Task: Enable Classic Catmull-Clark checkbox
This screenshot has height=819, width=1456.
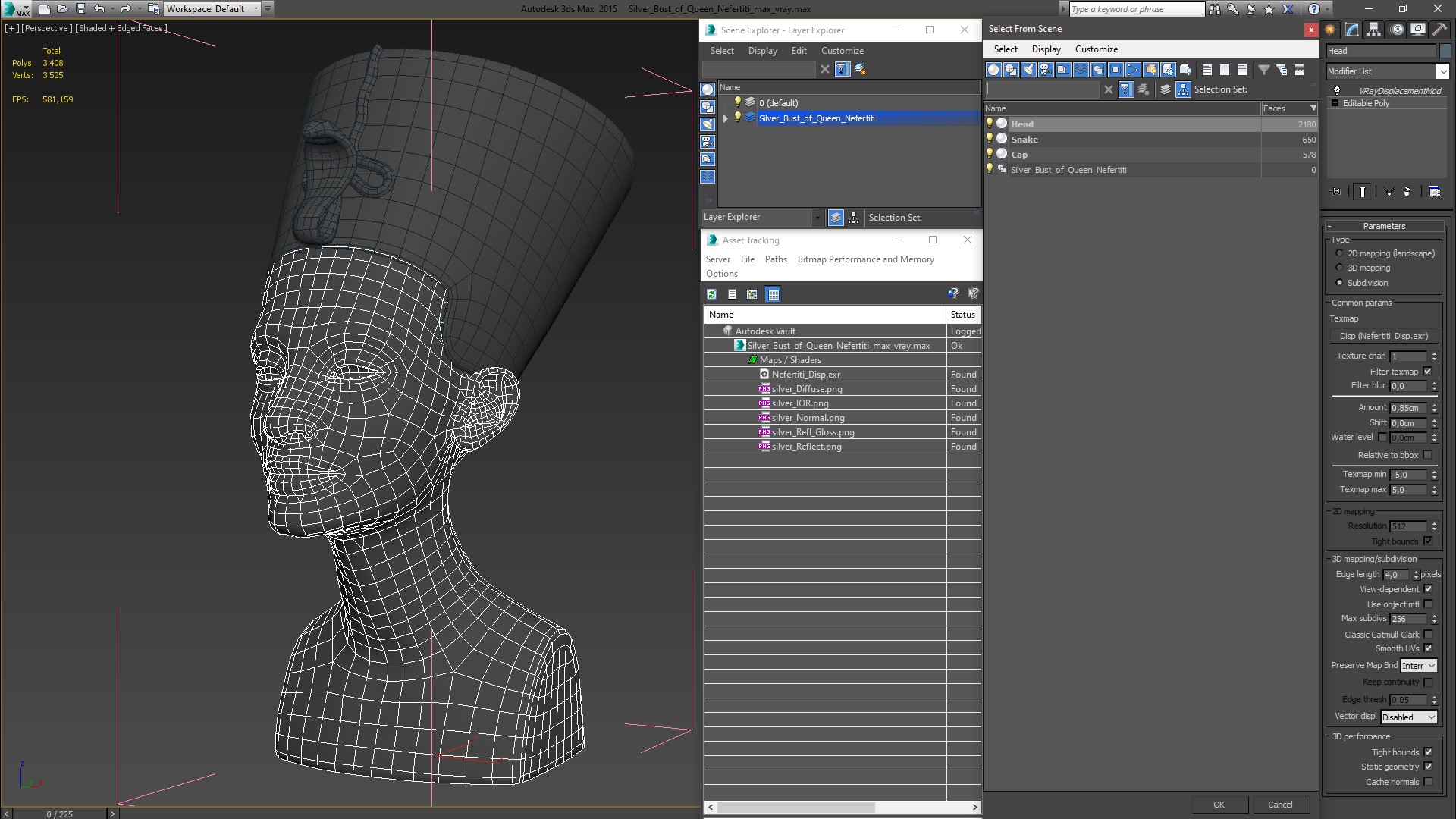Action: point(1428,635)
